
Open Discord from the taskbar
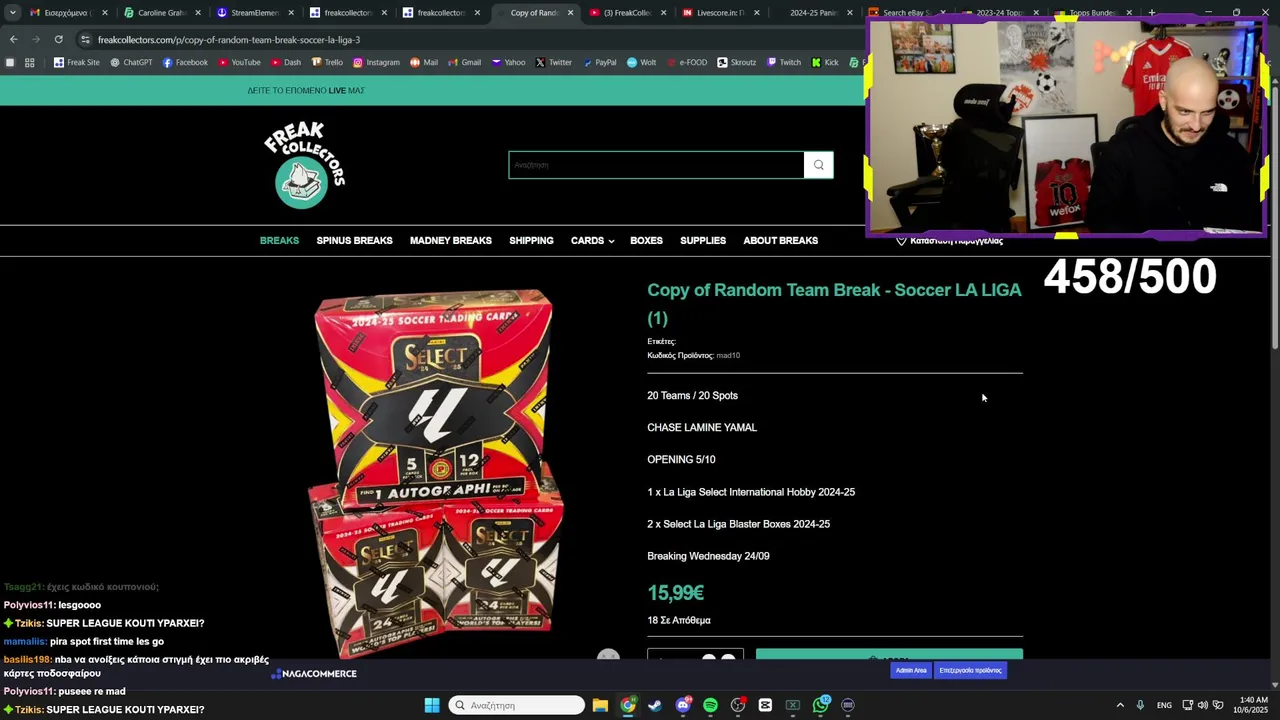[683, 705]
